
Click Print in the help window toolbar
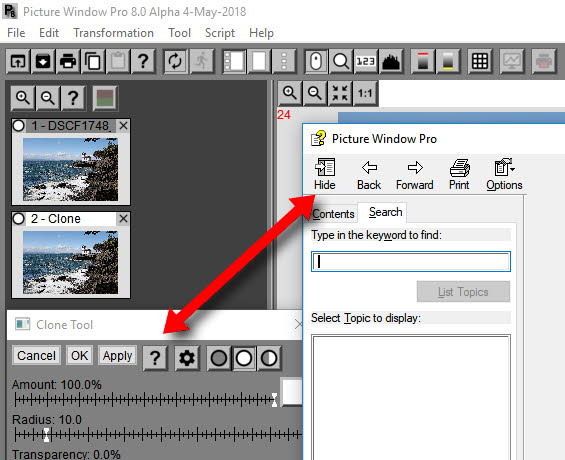[x=459, y=174]
